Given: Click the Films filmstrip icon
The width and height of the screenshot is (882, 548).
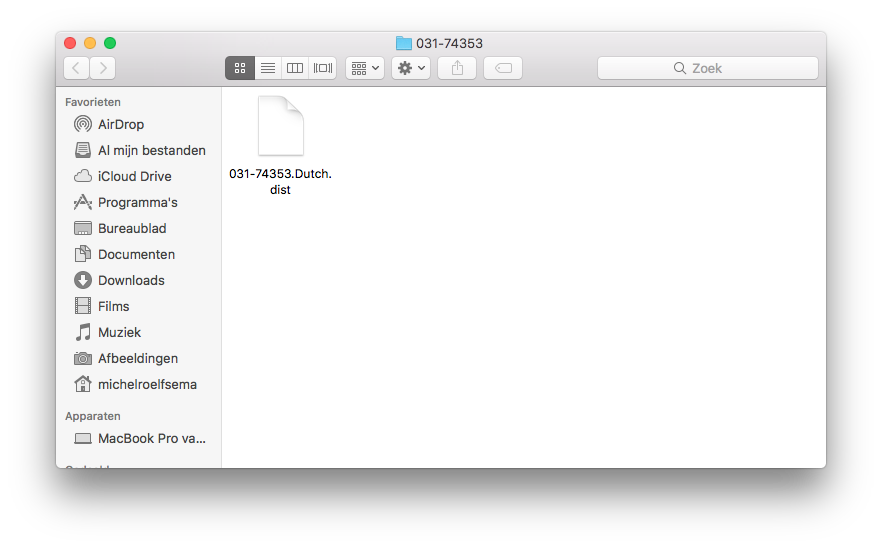Looking at the screenshot, I should click(x=83, y=306).
